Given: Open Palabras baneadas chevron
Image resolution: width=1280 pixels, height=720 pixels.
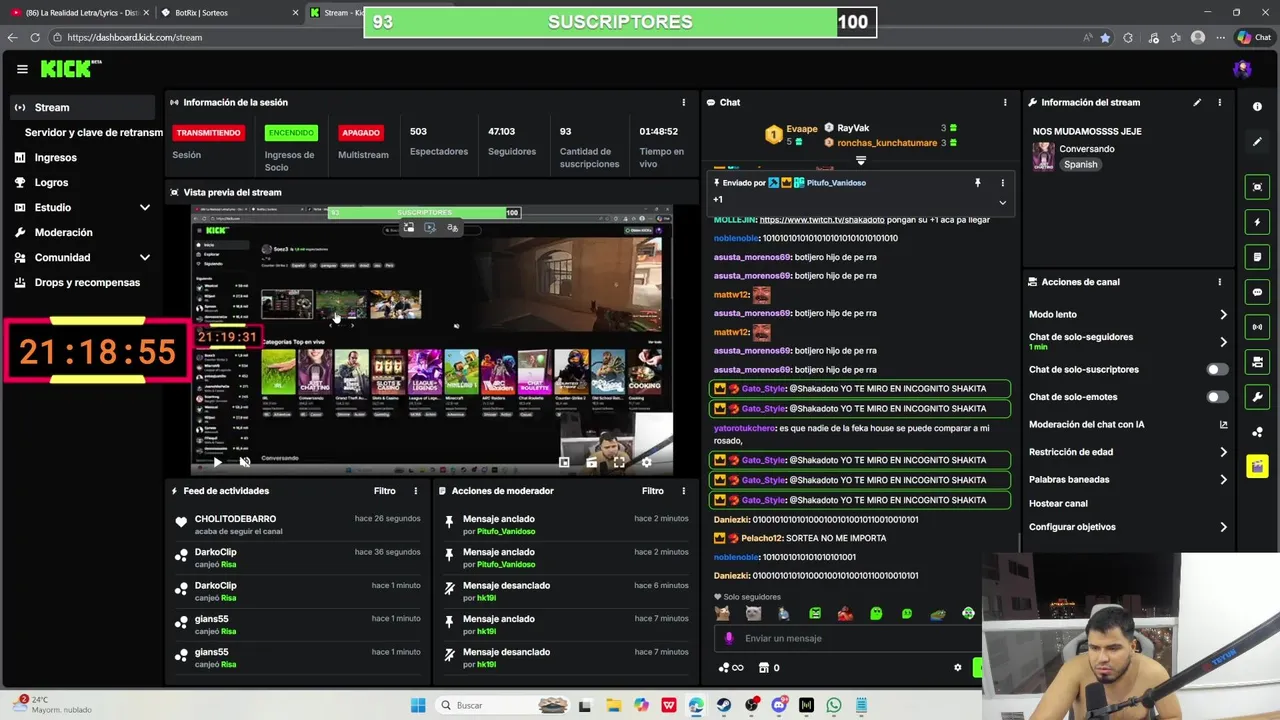Looking at the screenshot, I should pyautogui.click(x=1223, y=479).
